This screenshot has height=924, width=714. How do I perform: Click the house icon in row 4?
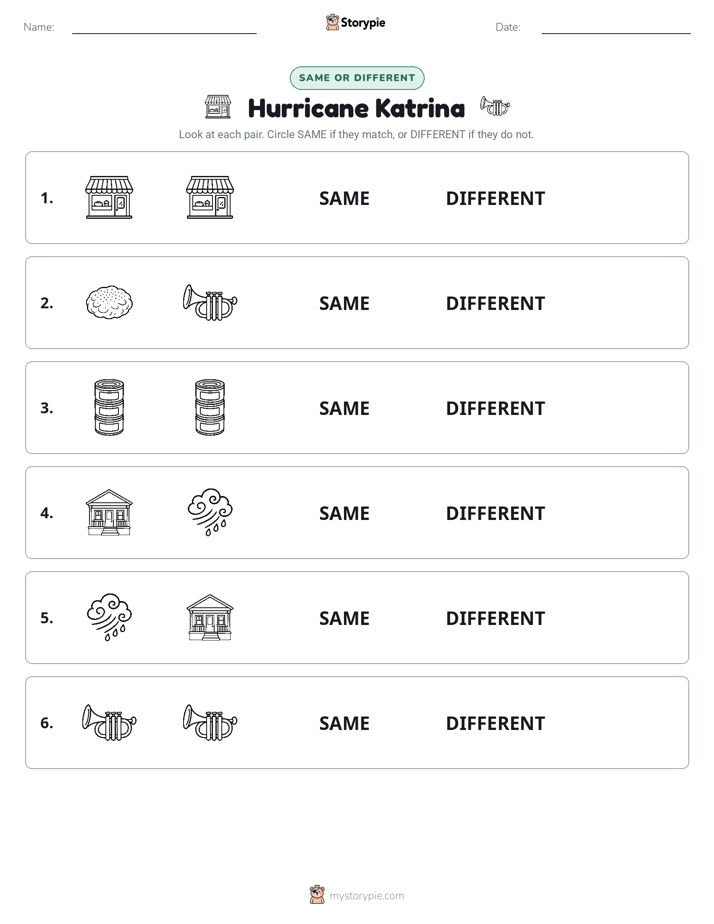[109, 512]
